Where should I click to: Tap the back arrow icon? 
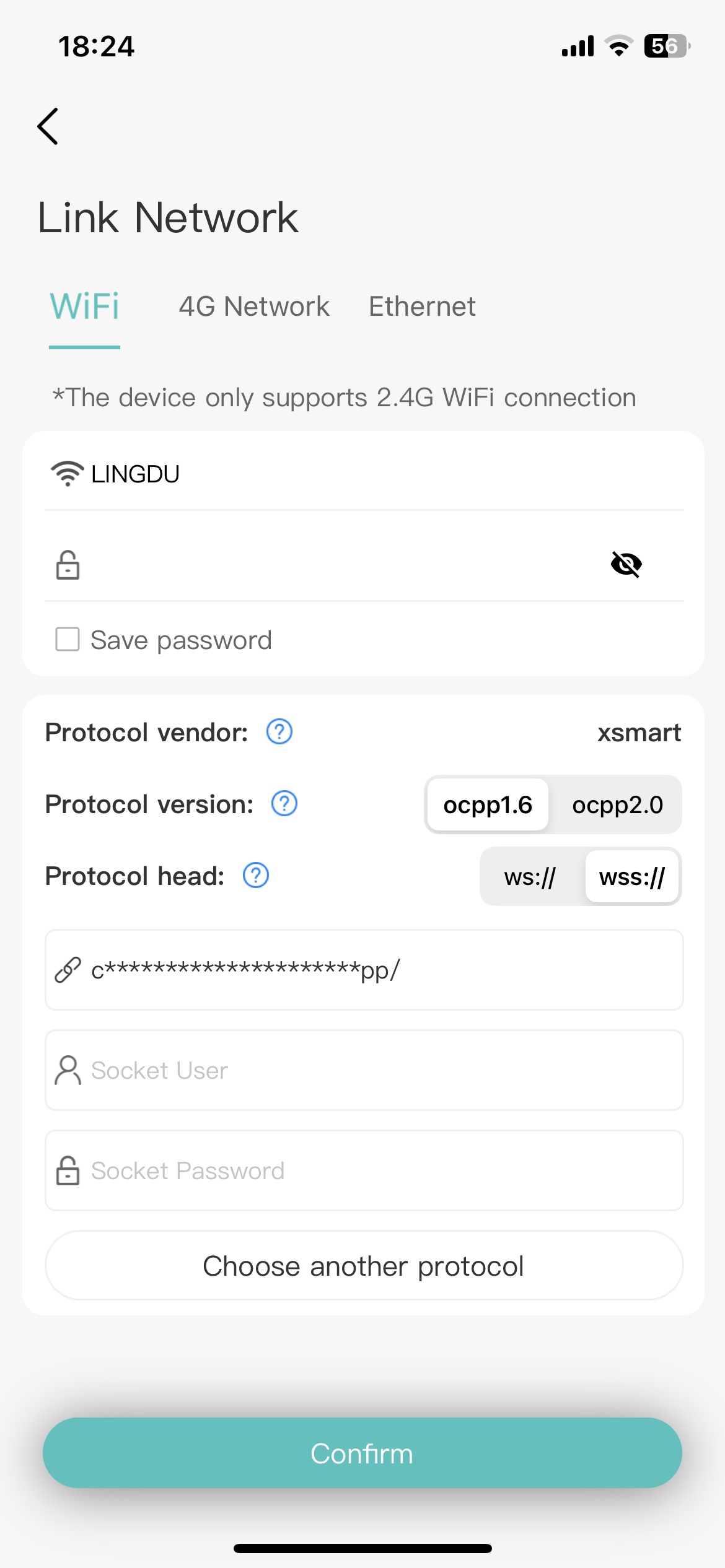(x=48, y=126)
